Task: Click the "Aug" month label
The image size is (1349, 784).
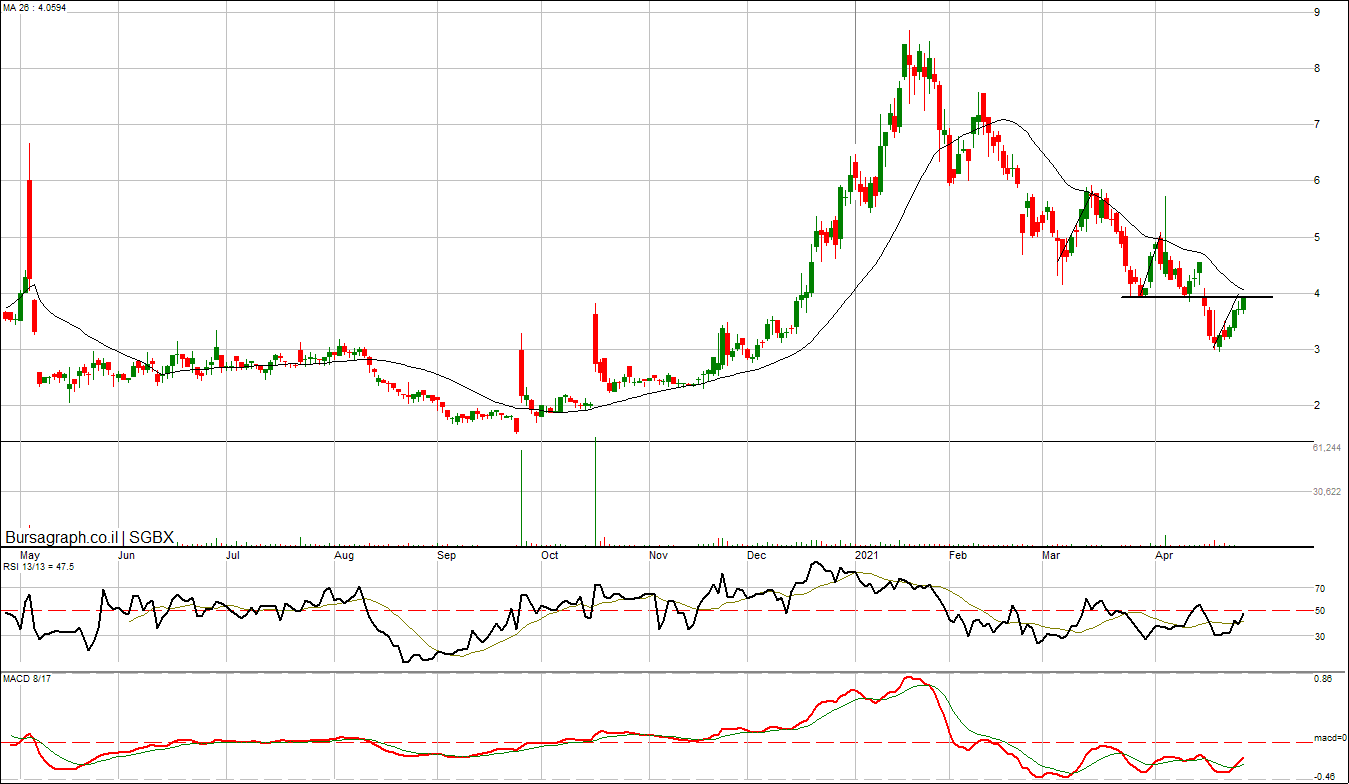Action: click(x=344, y=553)
